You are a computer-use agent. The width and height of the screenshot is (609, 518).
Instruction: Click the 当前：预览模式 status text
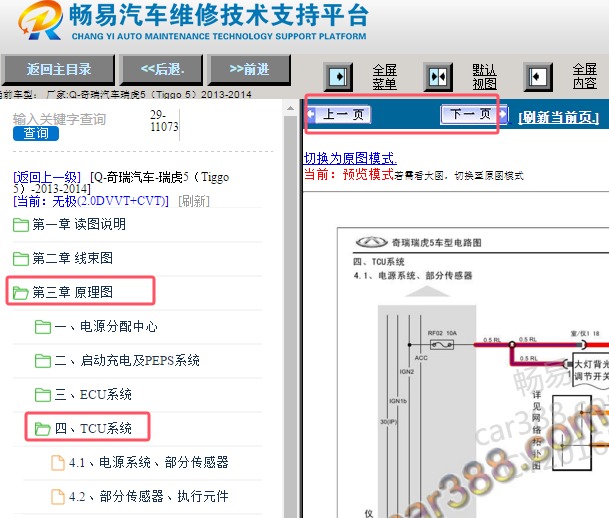(349, 174)
